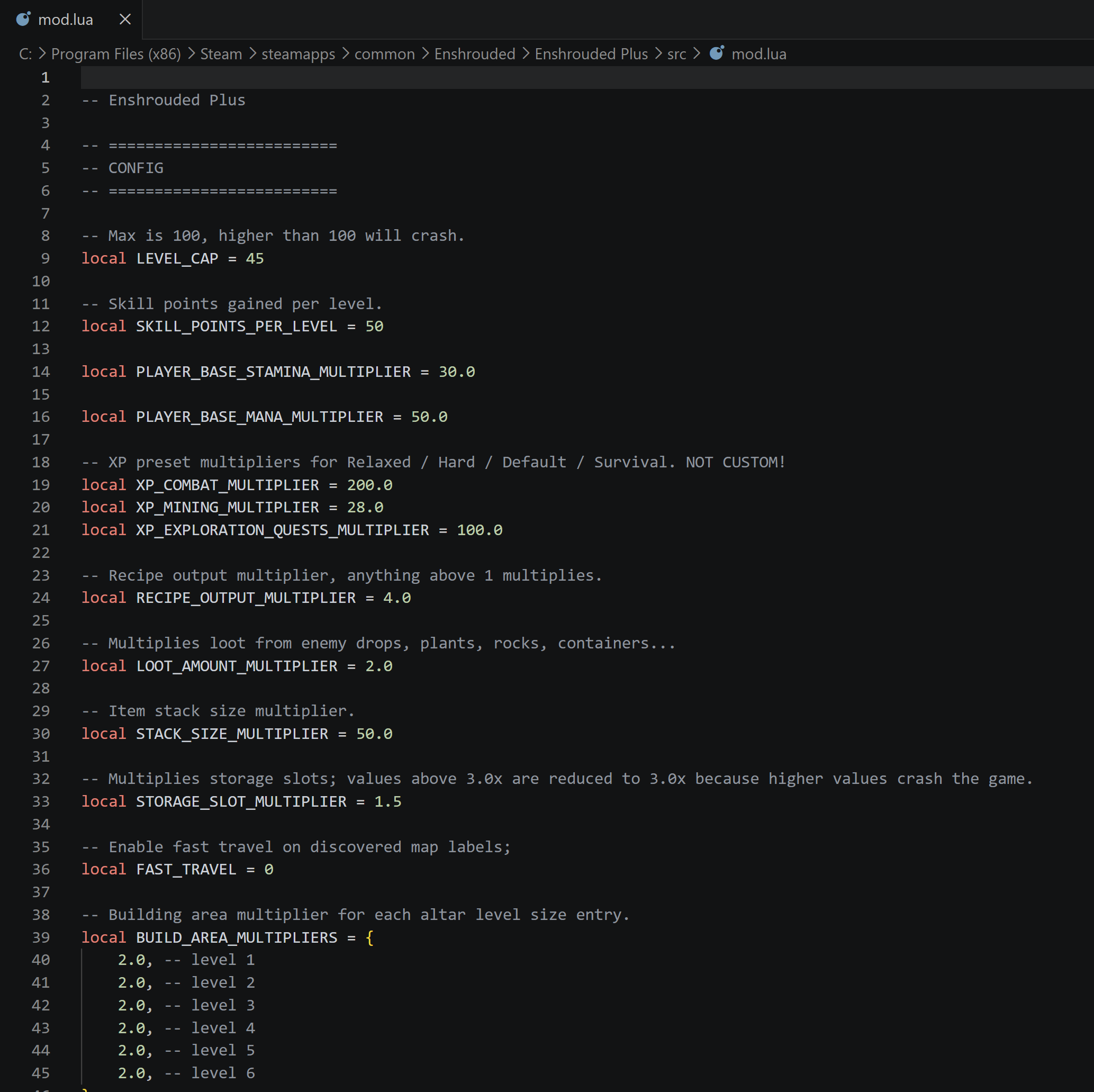The height and width of the screenshot is (1092, 1094).
Task: Click the value 50 on line 12
Action: tap(374, 326)
